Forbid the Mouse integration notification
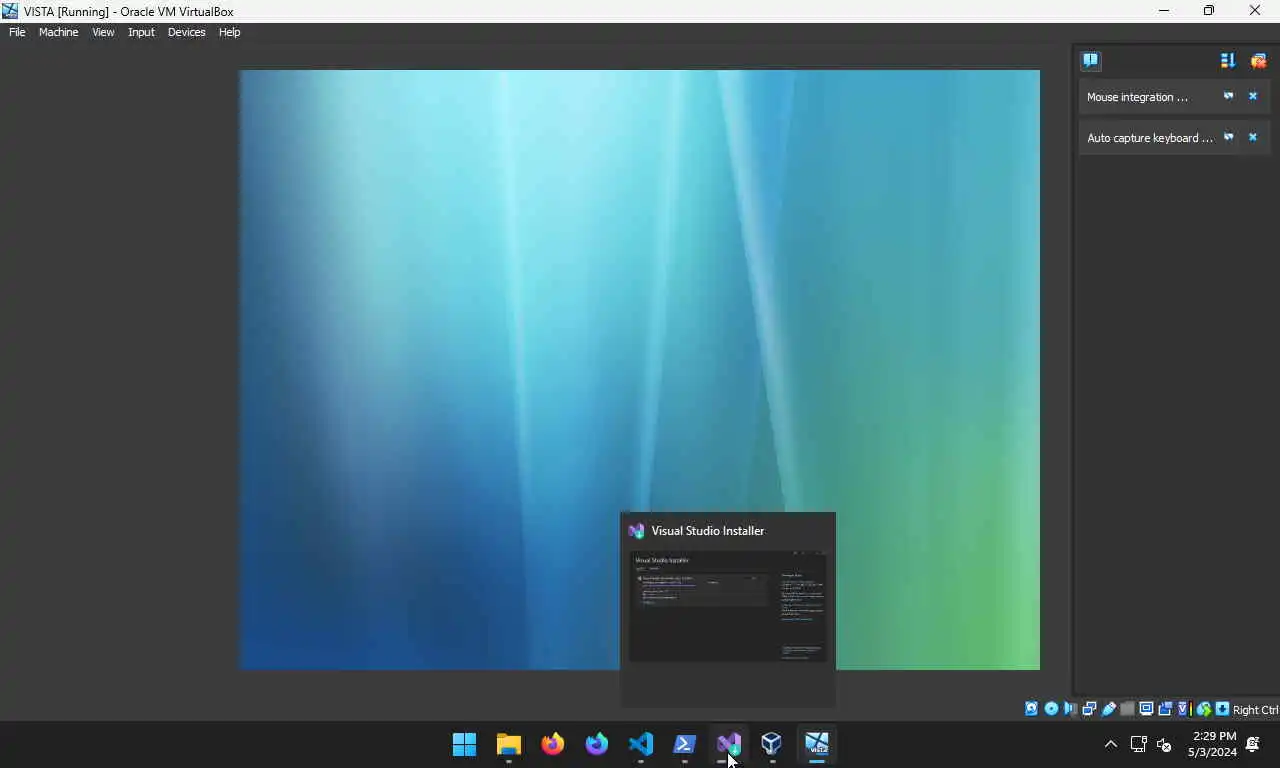This screenshot has height=768, width=1280. pos(1229,96)
